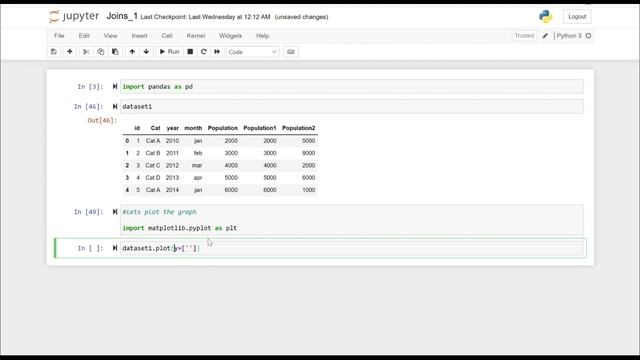640x360 pixels.
Task: Open the Insert menu
Action: click(x=140, y=36)
